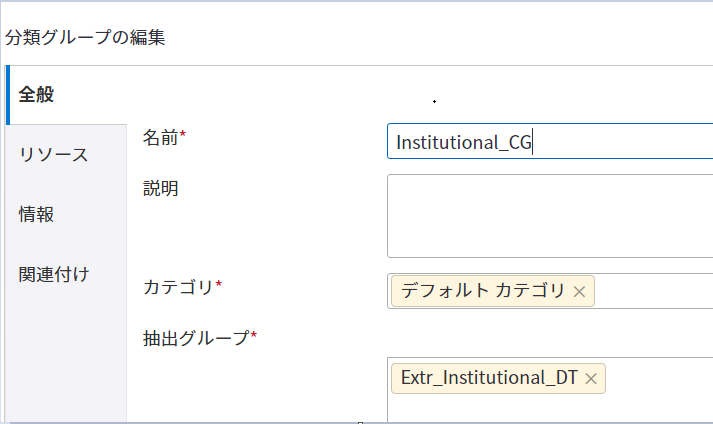The image size is (713, 424).
Task: Select the Extr_Institutional_DT tag text
Action: 490,378
